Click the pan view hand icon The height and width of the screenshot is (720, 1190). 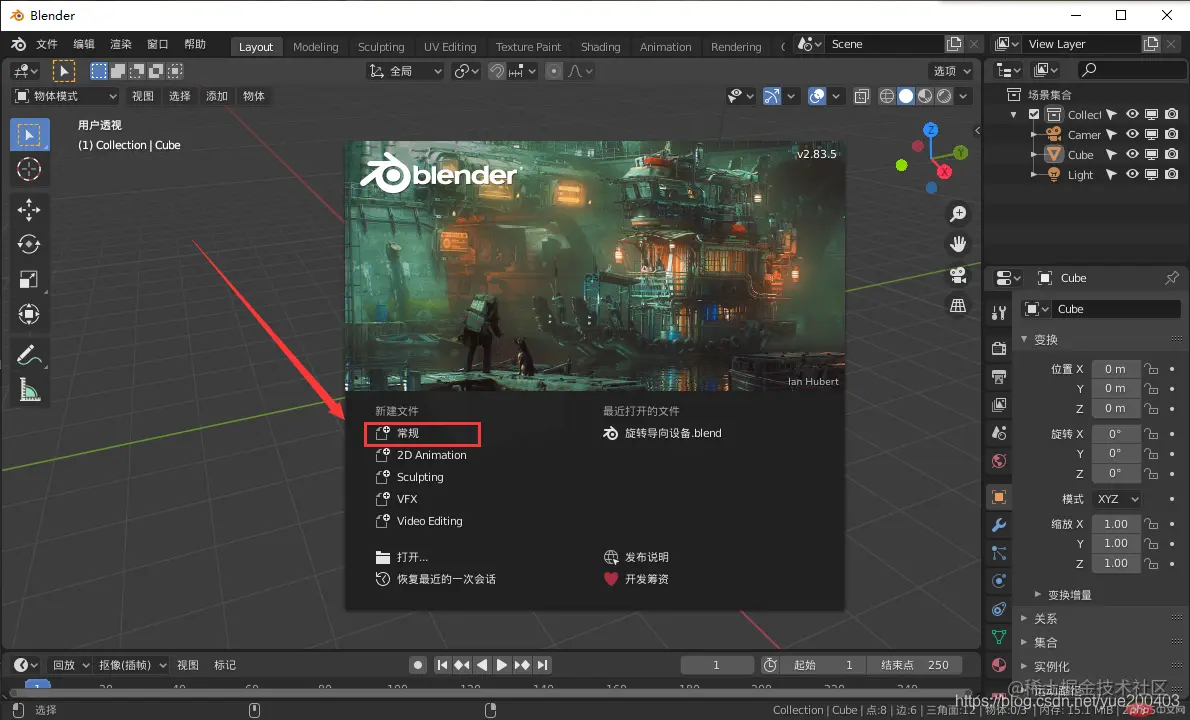click(x=959, y=244)
